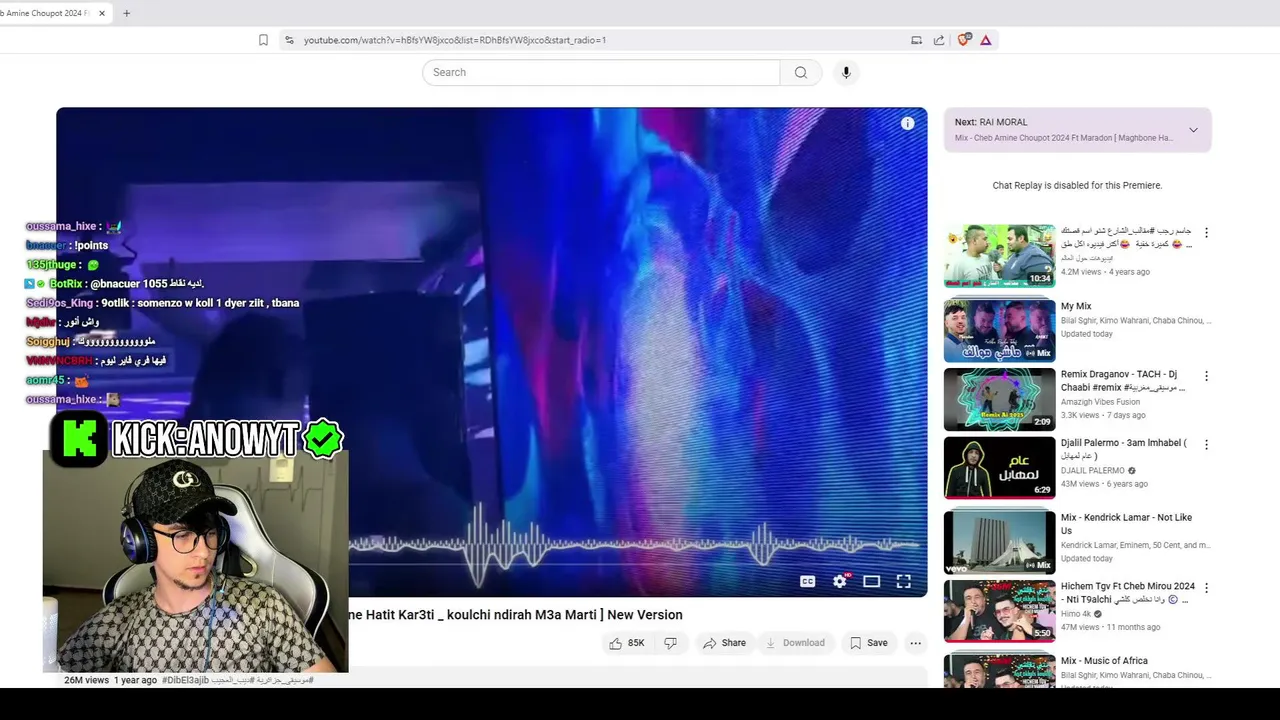Play Remix Draganov TACH thumbnail
1280x720 pixels.
click(x=999, y=399)
